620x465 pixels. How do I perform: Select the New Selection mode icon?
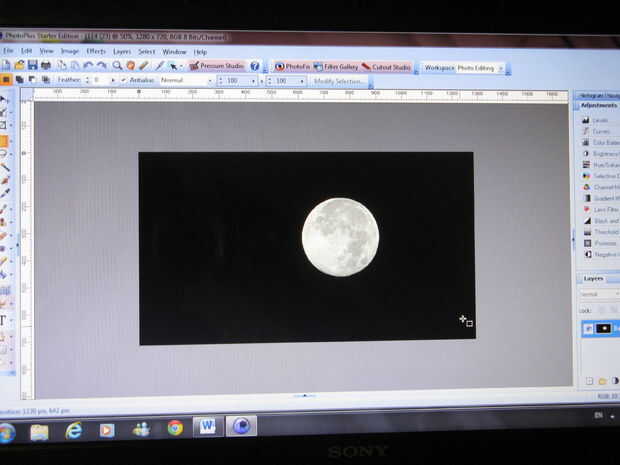[6, 79]
